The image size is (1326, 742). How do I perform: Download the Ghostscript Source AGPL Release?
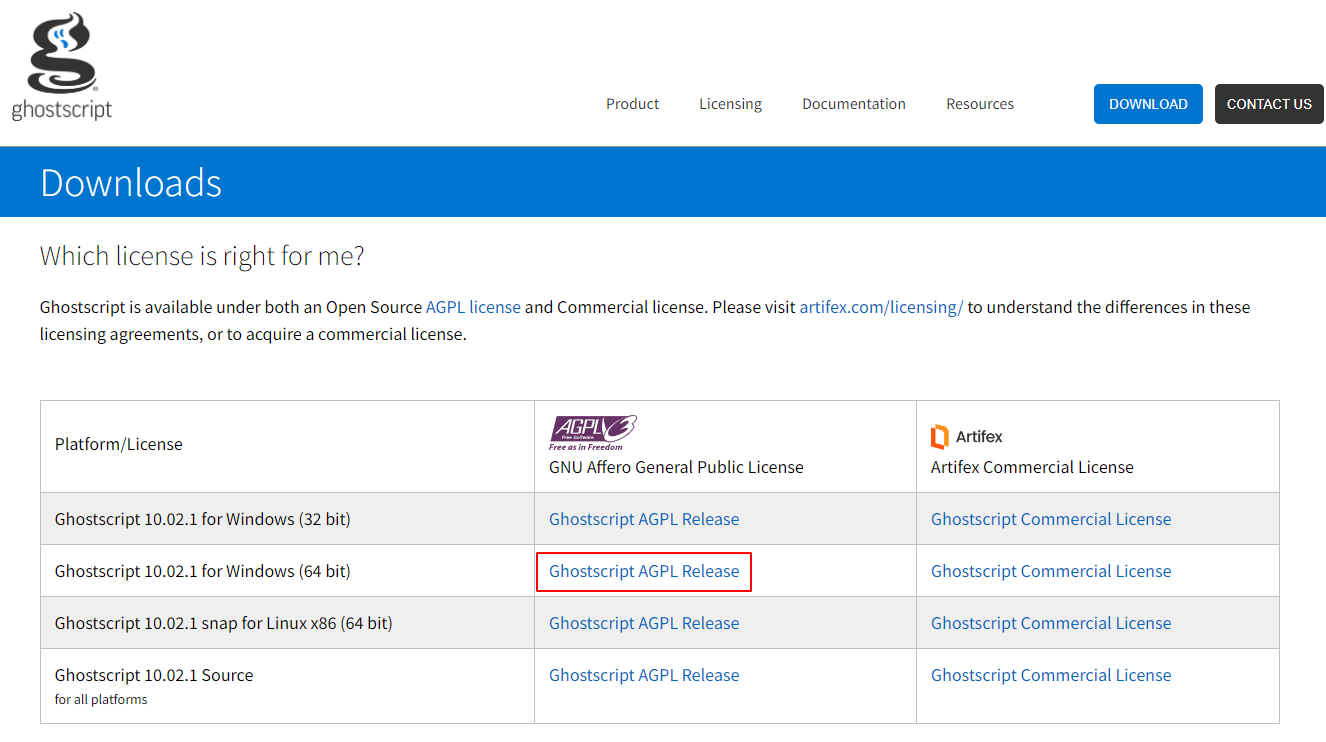coord(643,675)
